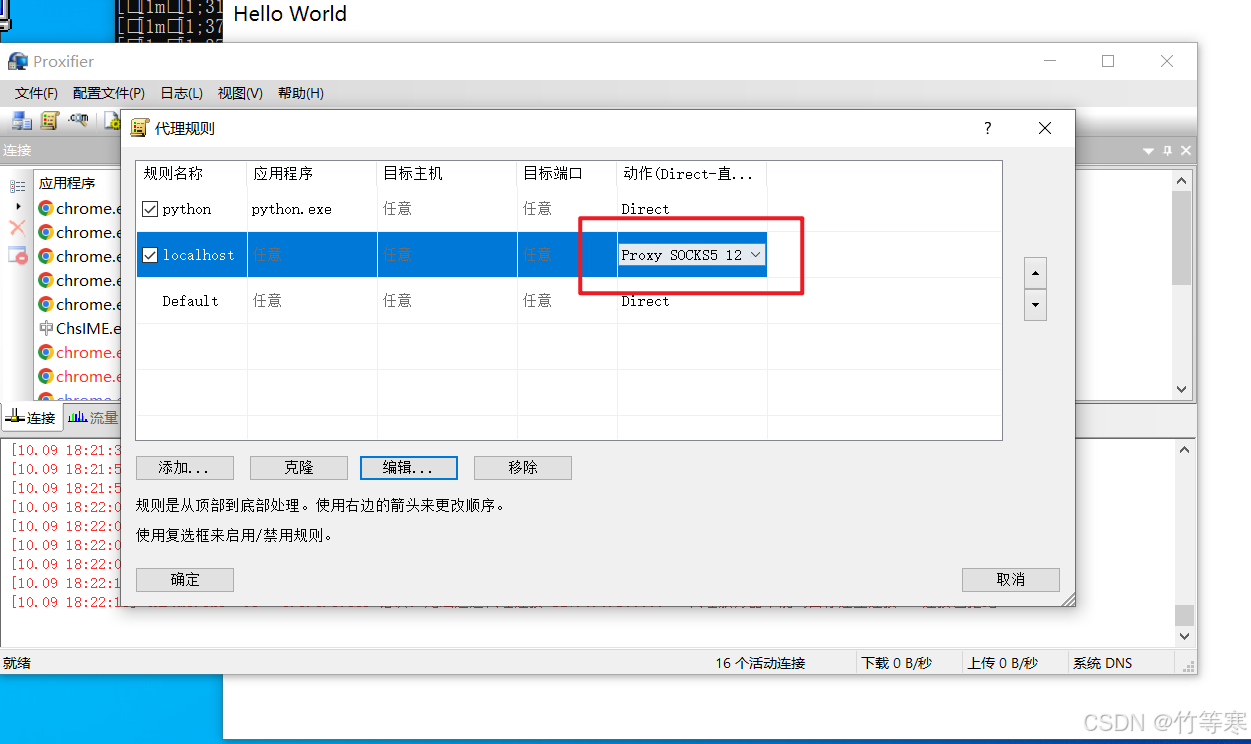Open the 配置文件(P) menu
The height and width of the screenshot is (744, 1251).
point(108,93)
